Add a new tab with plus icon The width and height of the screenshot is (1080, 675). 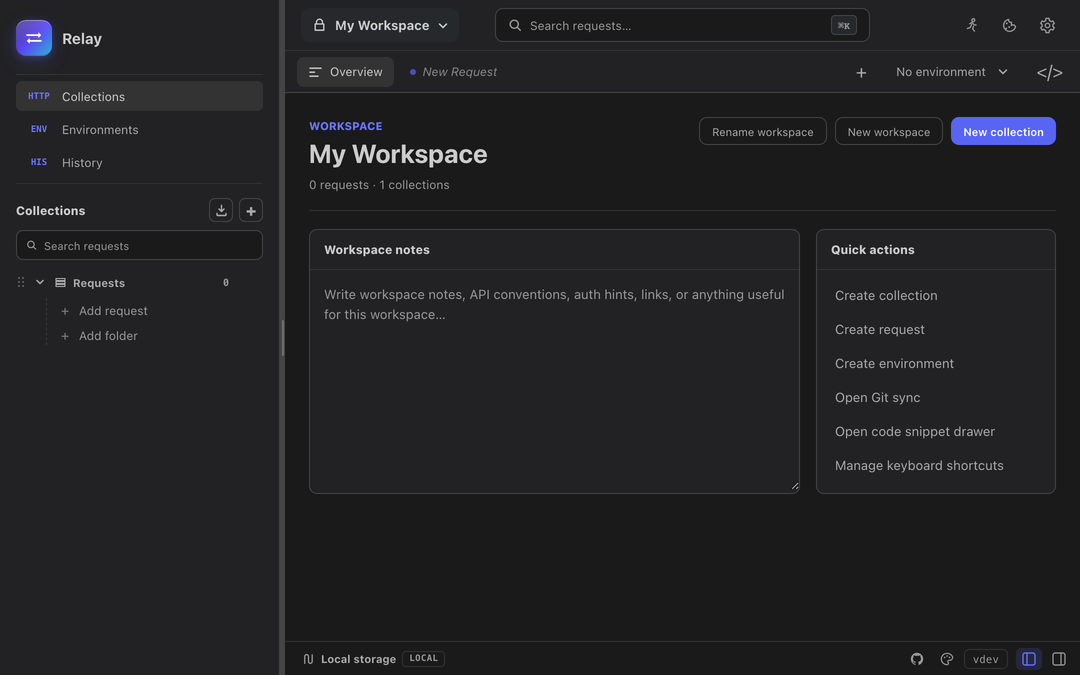[861, 72]
